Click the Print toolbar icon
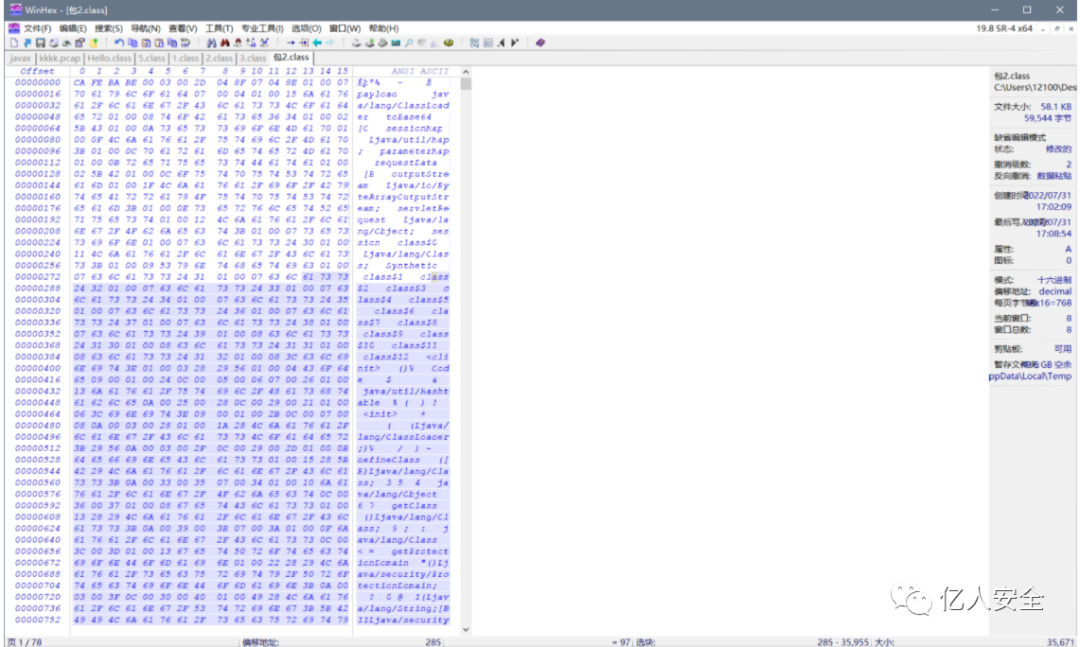1080x647 pixels. (x=54, y=43)
